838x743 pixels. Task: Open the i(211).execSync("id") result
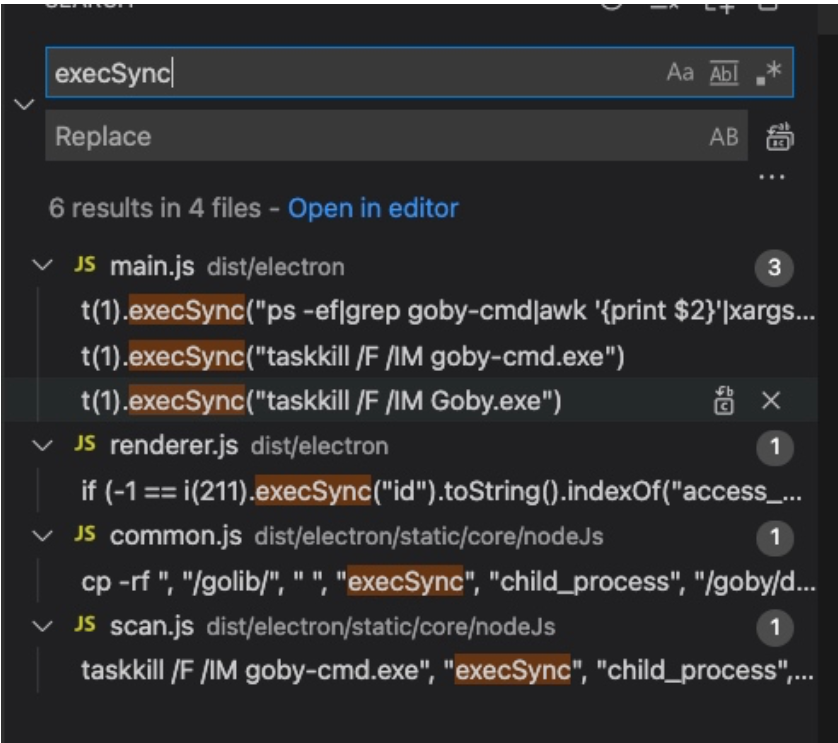point(441,491)
